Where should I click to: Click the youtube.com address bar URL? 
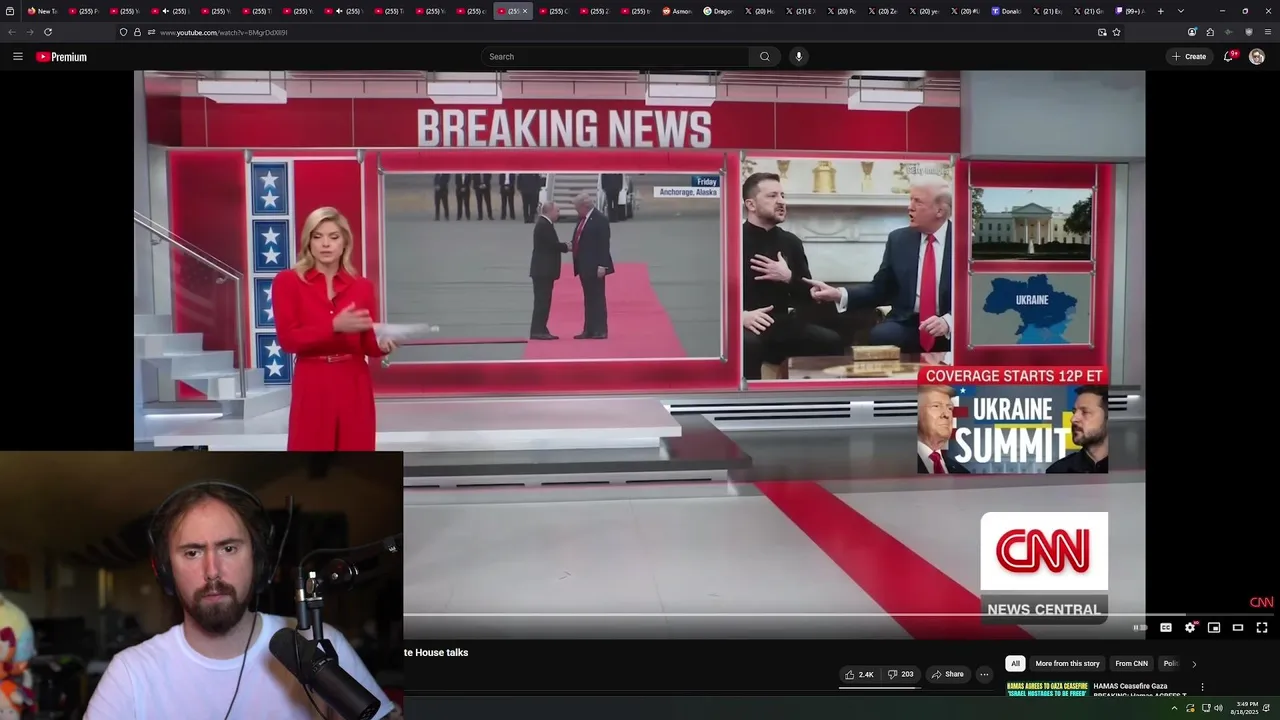coord(223,32)
